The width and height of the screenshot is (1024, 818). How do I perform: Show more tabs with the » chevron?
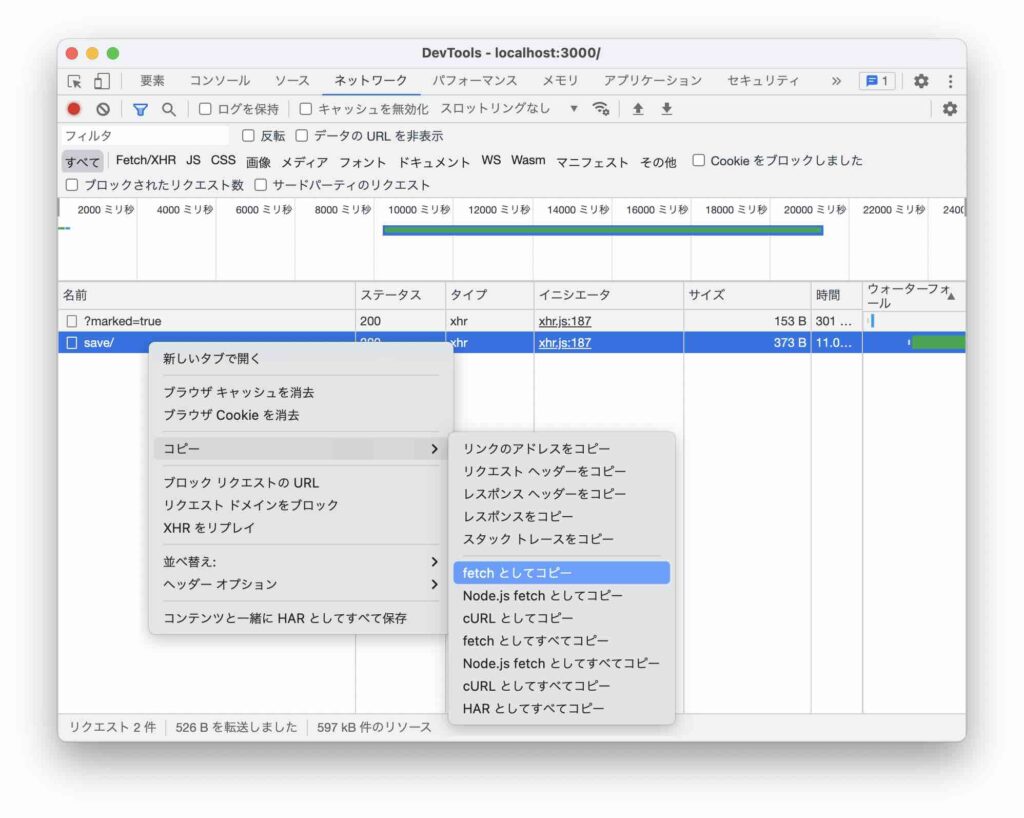tap(836, 81)
